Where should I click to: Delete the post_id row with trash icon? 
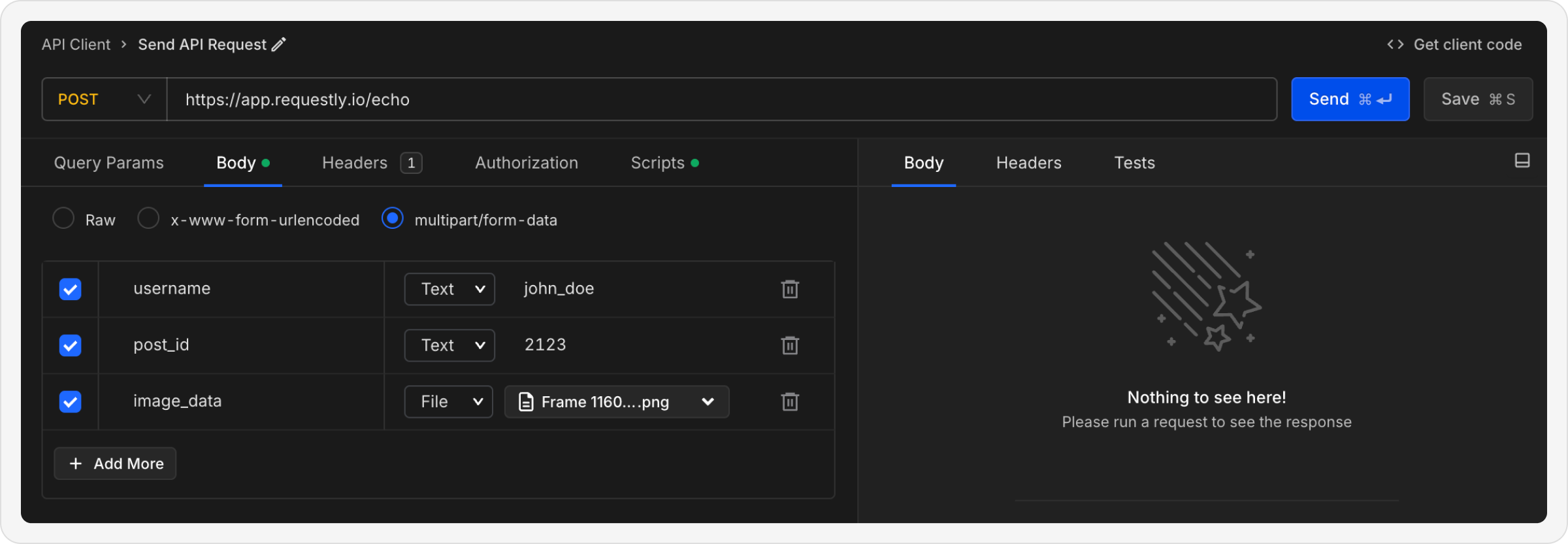pyautogui.click(x=790, y=345)
